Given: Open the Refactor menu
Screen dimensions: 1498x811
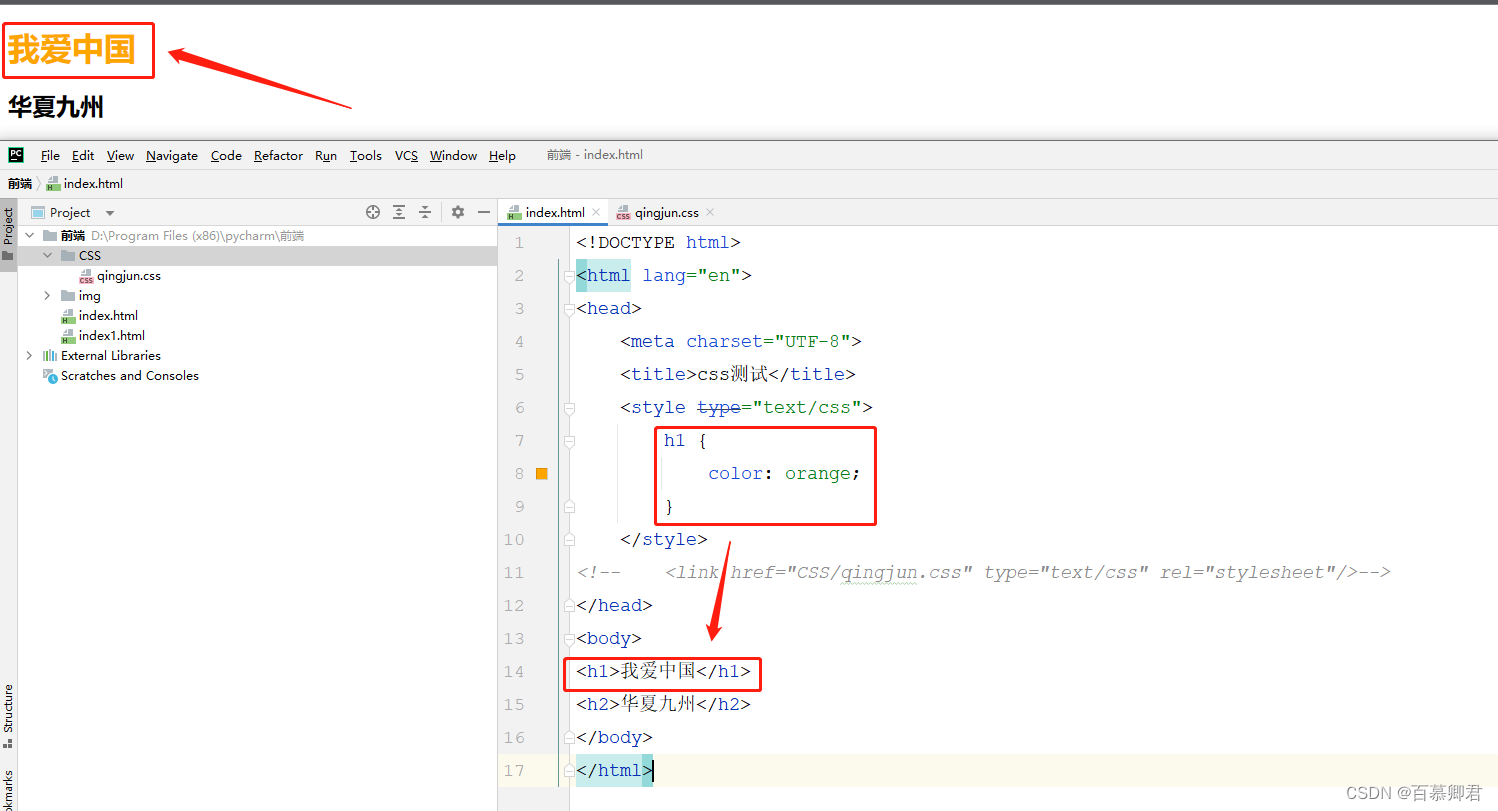Looking at the screenshot, I should (278, 156).
